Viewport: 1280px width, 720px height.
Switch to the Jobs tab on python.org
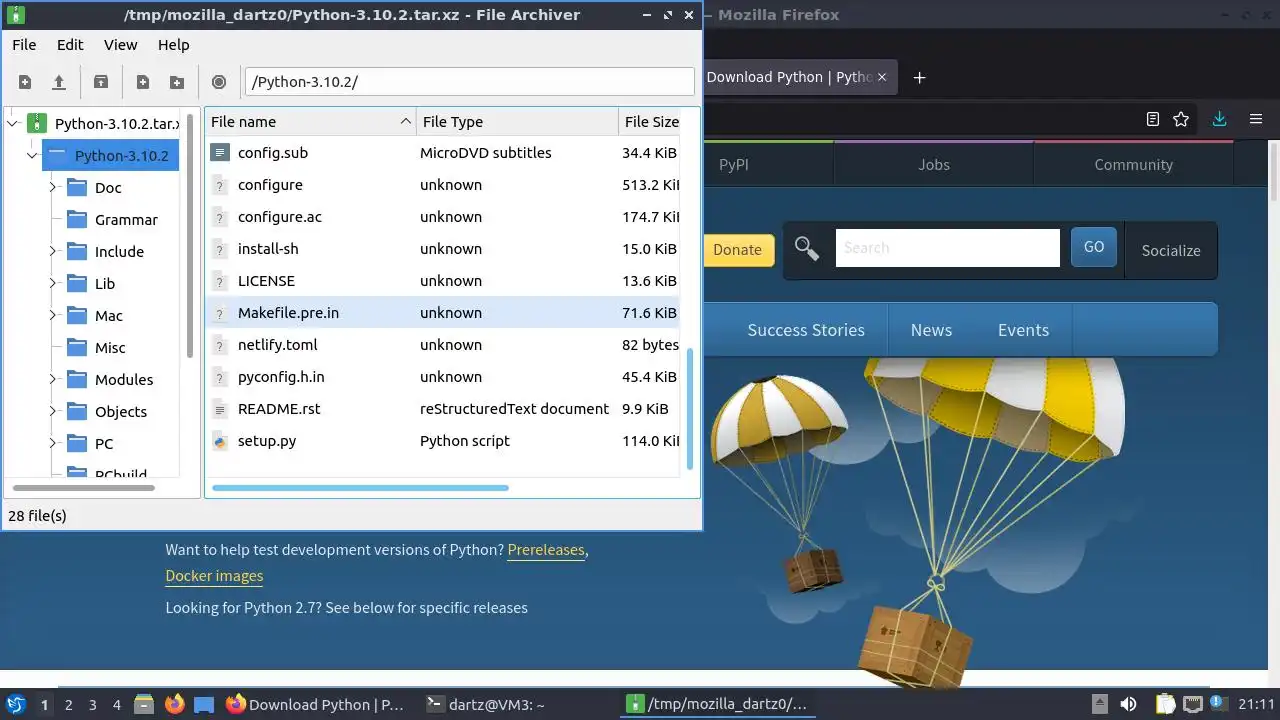tap(934, 165)
